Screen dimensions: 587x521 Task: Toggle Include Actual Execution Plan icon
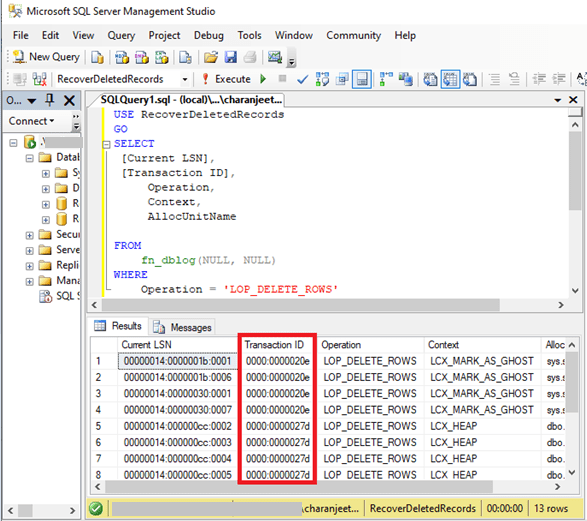click(386, 79)
